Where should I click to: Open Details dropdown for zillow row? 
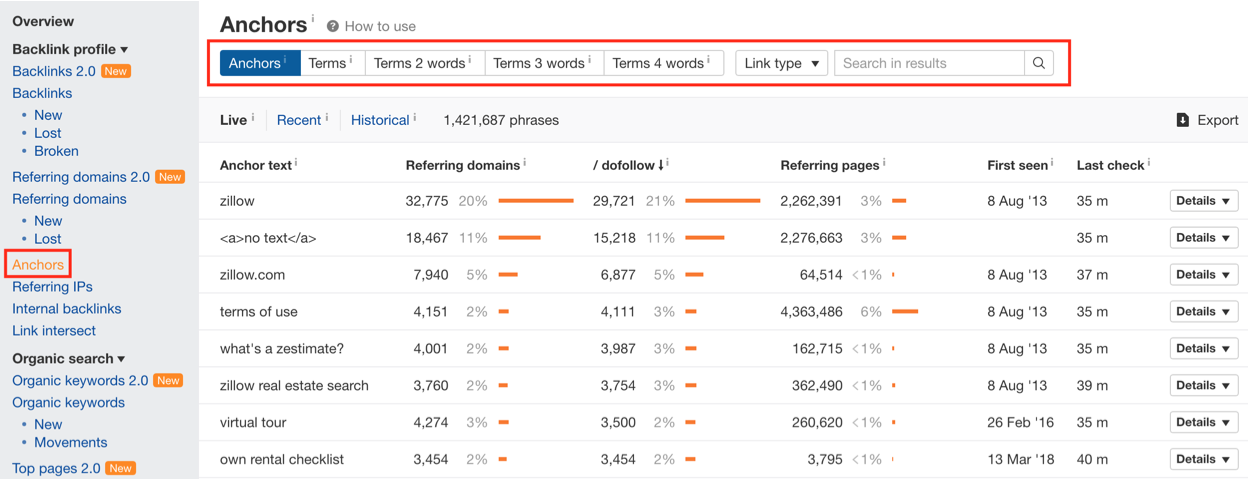coord(1204,201)
